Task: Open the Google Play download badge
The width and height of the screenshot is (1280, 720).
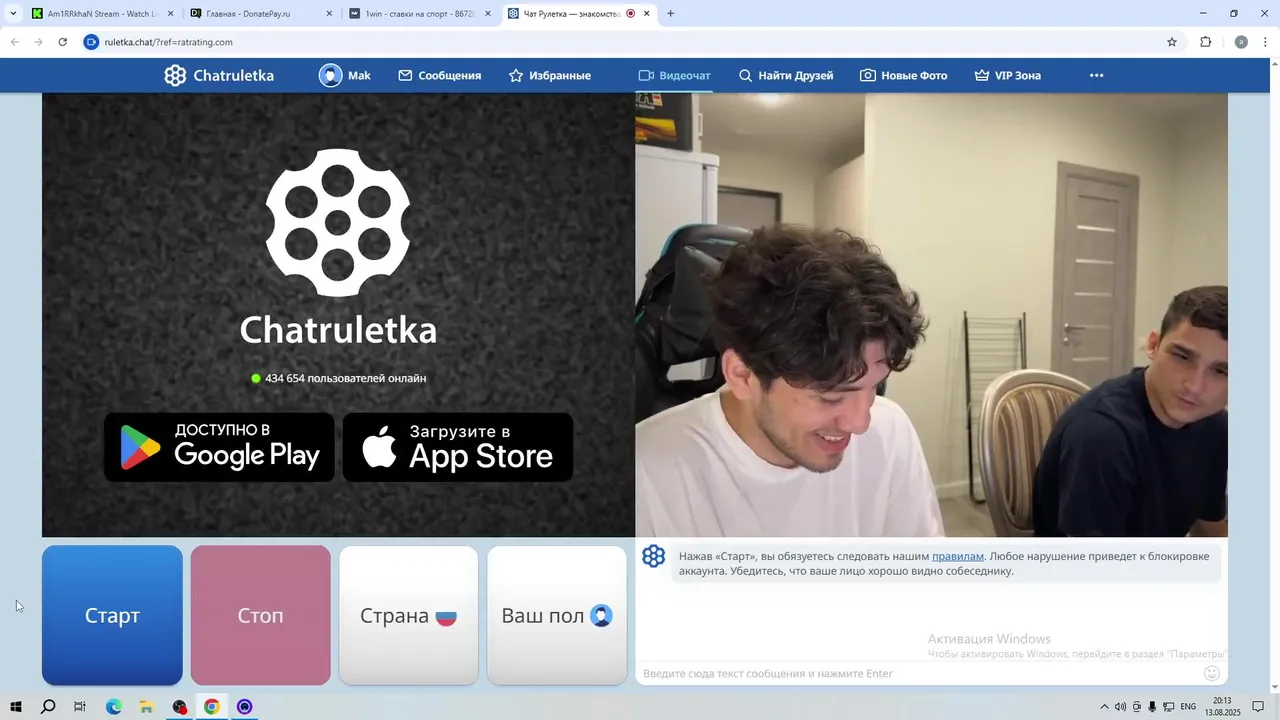Action: pos(219,447)
